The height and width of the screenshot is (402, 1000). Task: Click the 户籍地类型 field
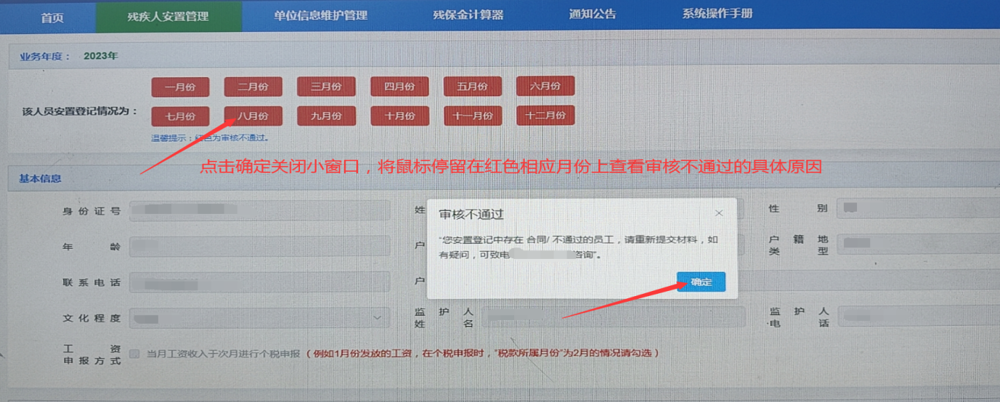918,244
